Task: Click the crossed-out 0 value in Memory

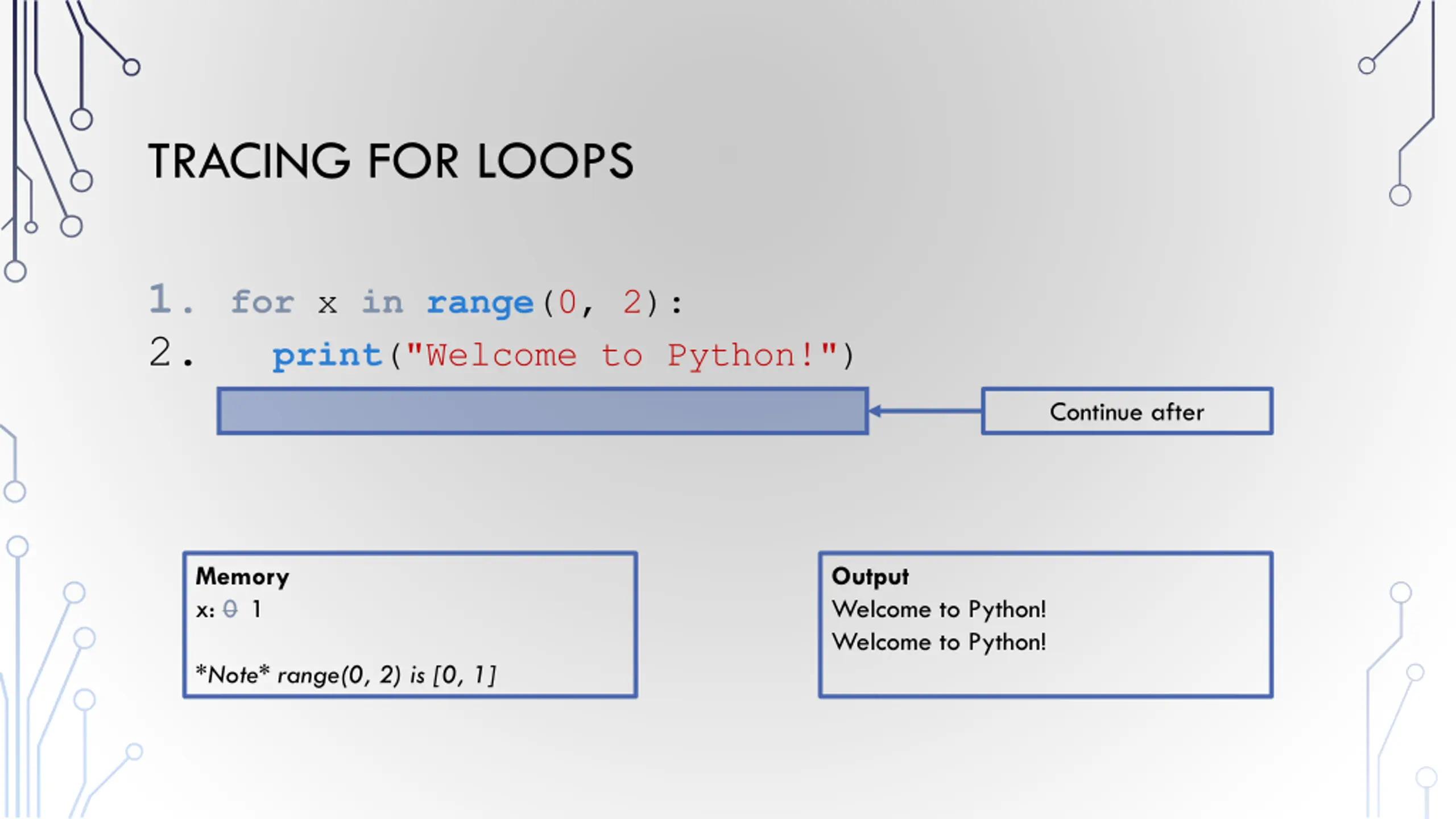Action: click(230, 609)
